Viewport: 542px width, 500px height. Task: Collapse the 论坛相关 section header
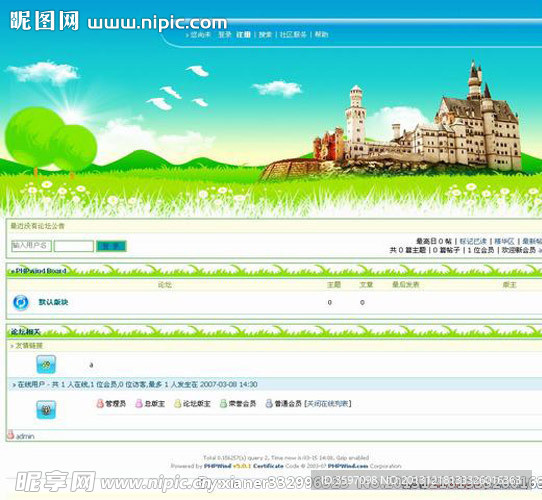coord(25,332)
